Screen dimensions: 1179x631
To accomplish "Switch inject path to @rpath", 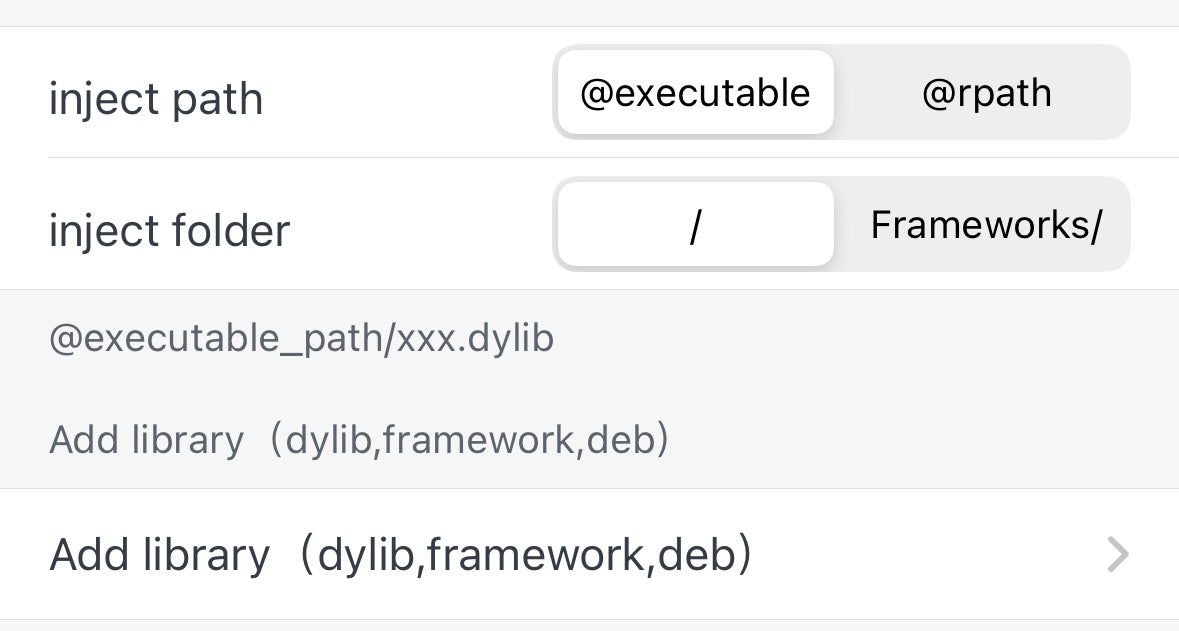I will [985, 93].
